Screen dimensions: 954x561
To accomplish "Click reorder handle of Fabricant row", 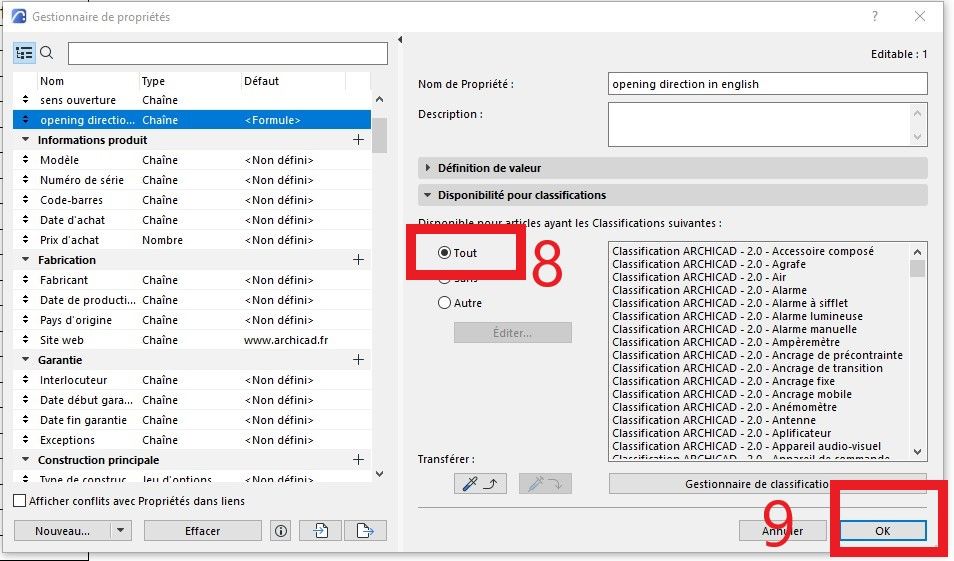I will pos(26,280).
